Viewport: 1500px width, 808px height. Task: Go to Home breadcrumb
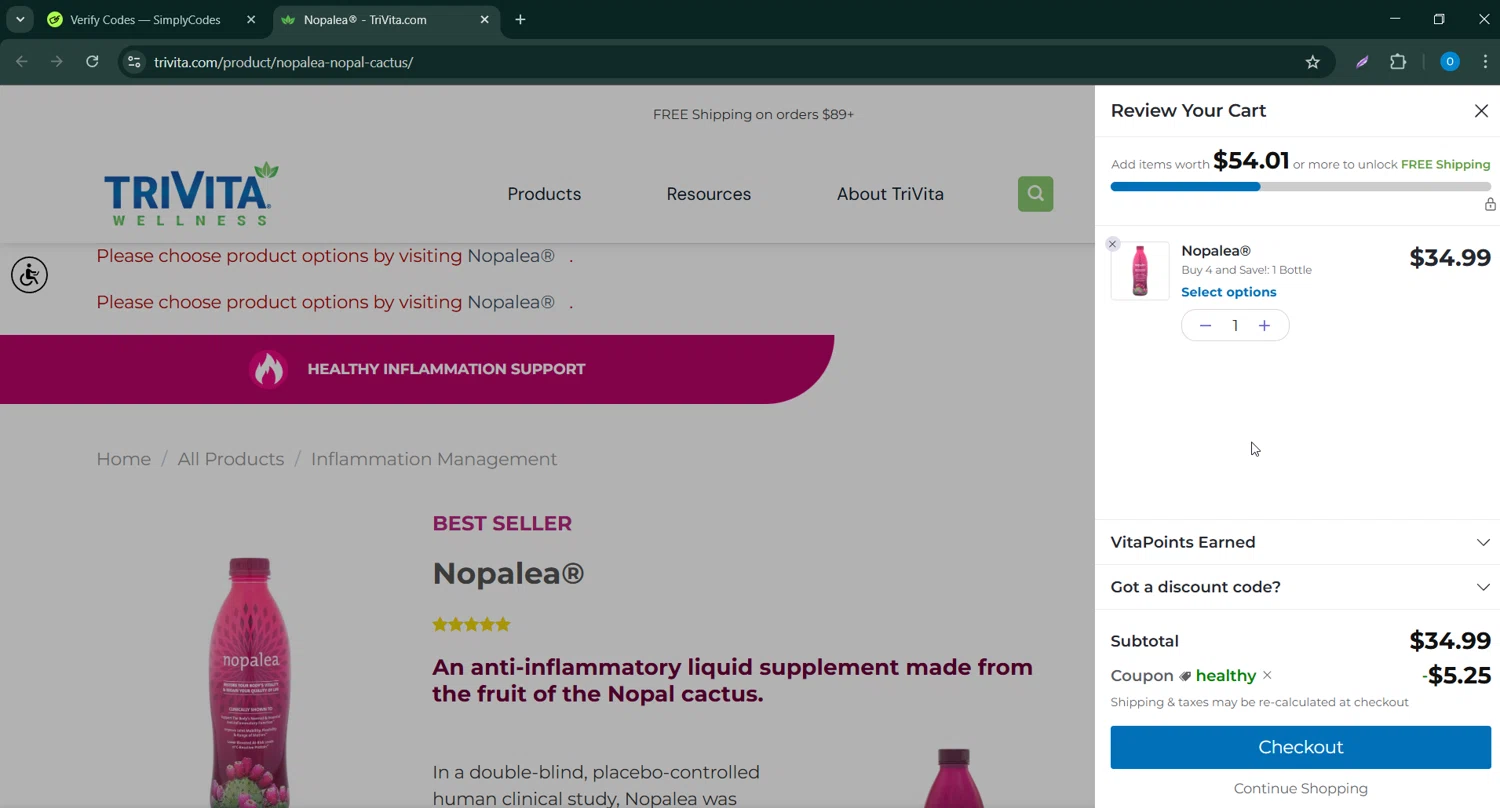[x=123, y=459]
